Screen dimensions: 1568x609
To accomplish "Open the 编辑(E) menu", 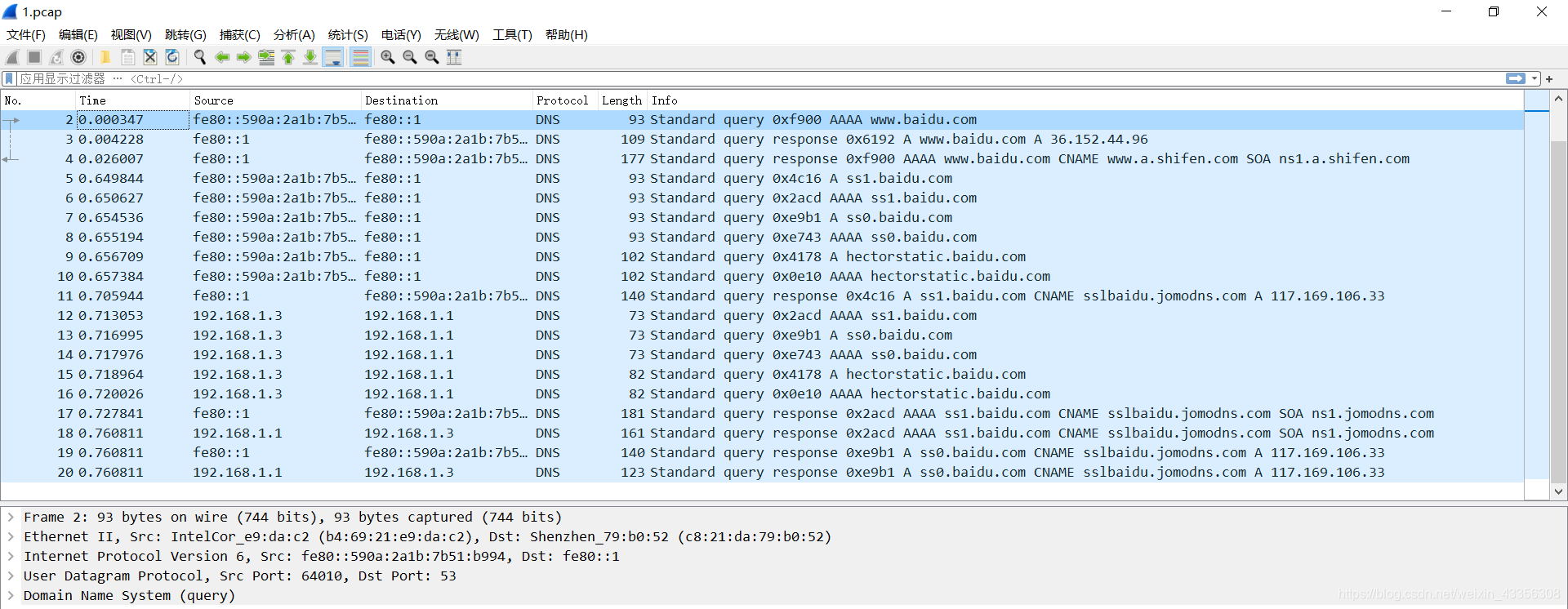I will [78, 34].
